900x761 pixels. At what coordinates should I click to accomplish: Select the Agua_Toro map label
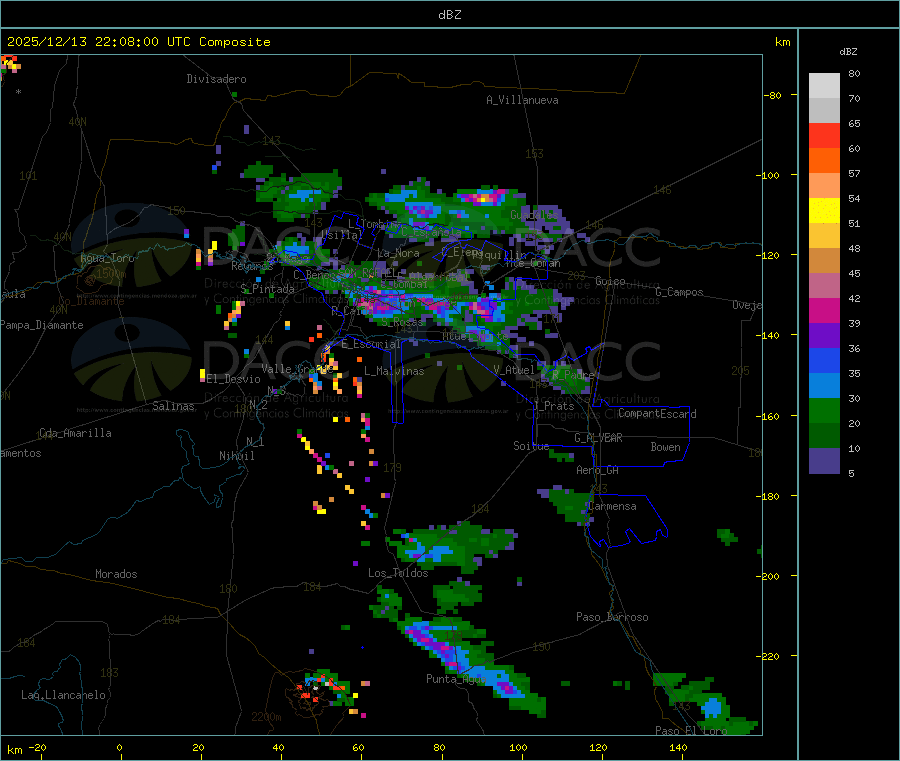107,258
